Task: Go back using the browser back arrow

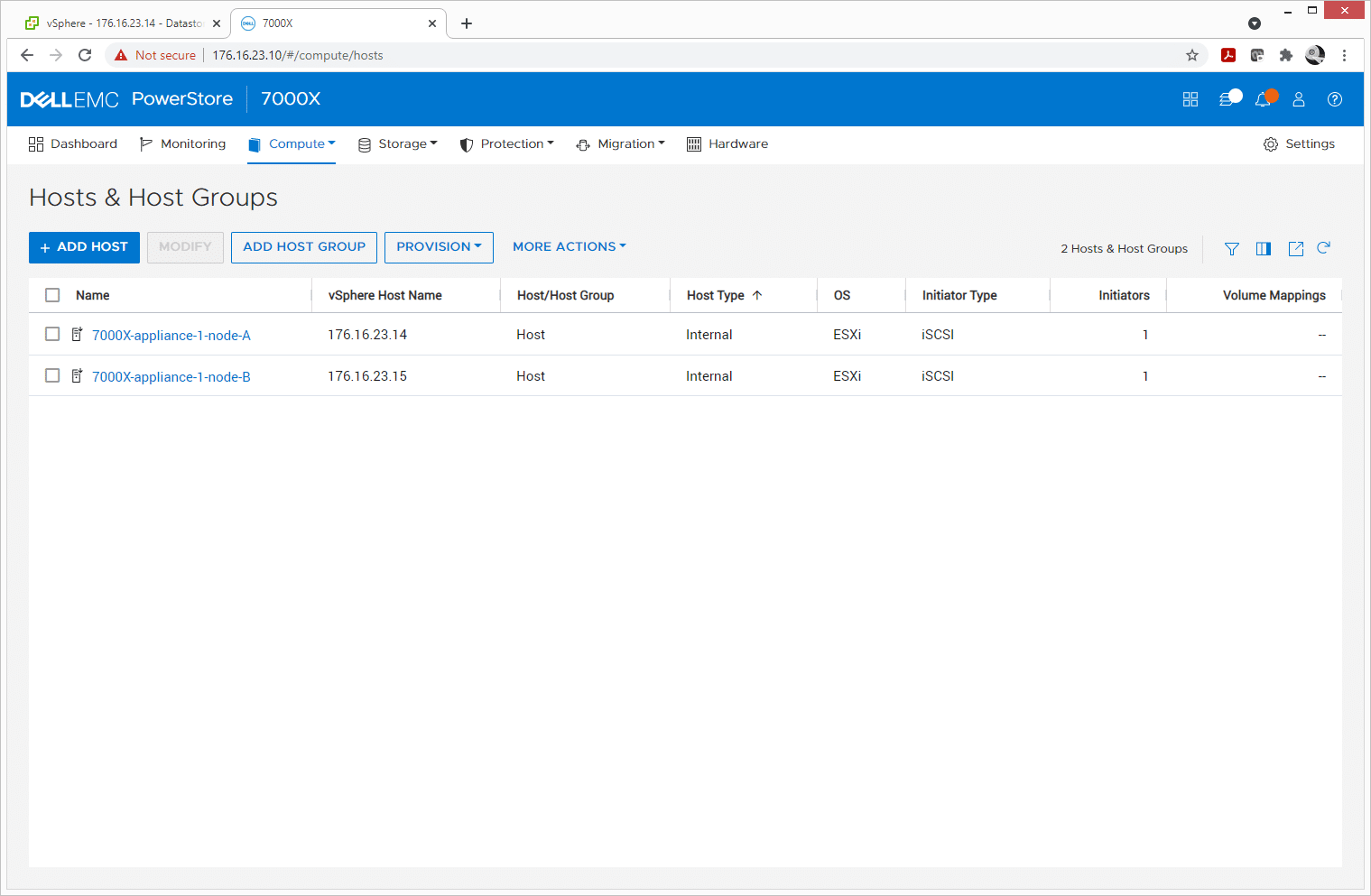Action: tap(27, 55)
